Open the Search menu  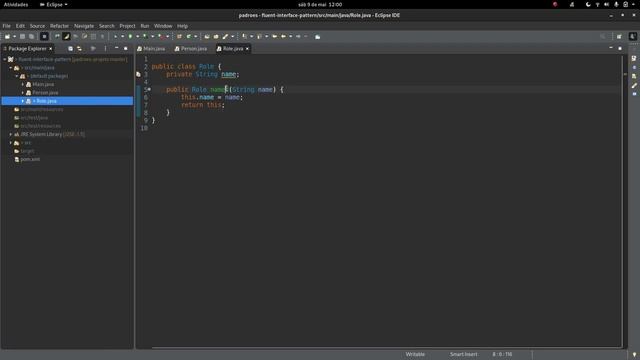pos(107,26)
